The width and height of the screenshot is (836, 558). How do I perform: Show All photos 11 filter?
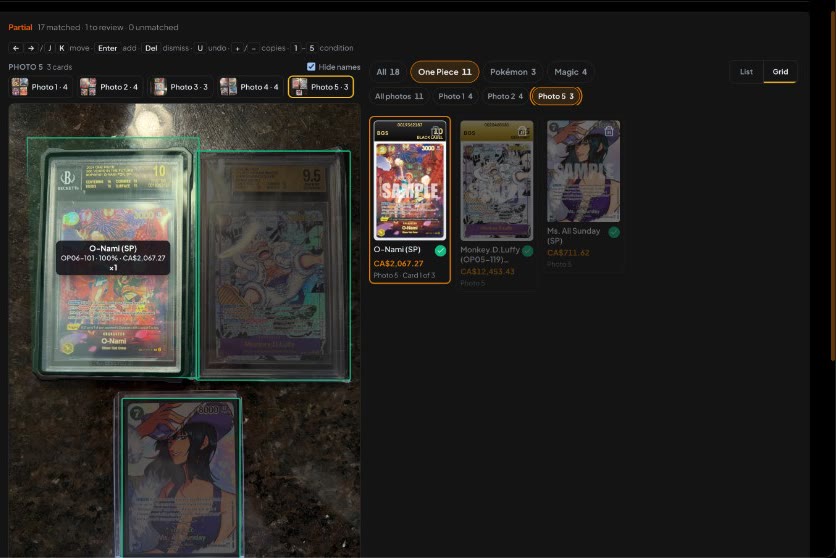click(398, 96)
